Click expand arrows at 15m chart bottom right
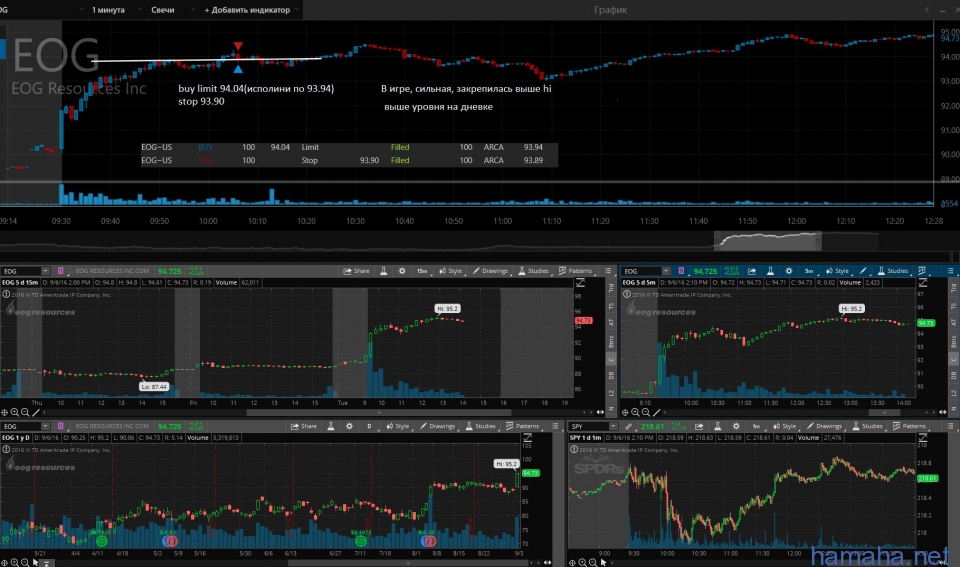The image size is (960, 567). pos(600,413)
